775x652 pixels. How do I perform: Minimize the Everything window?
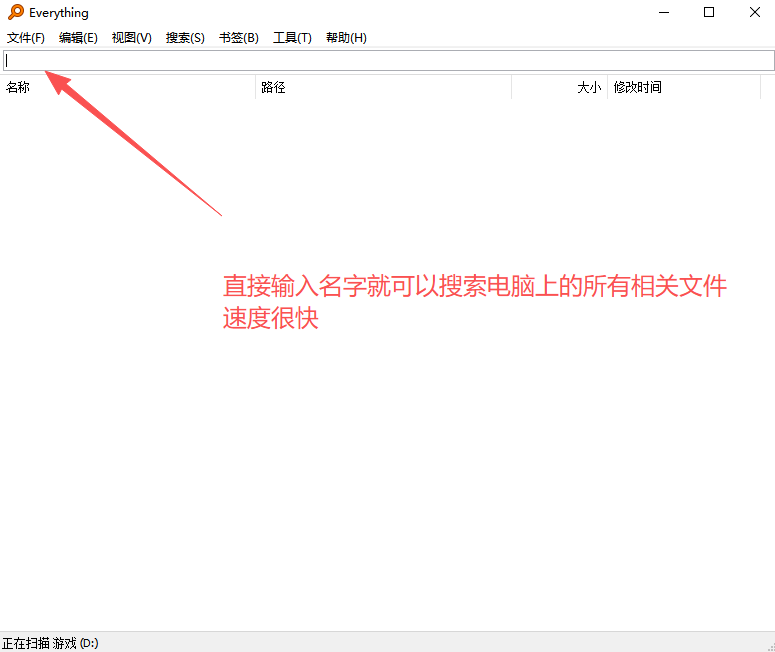[662, 12]
